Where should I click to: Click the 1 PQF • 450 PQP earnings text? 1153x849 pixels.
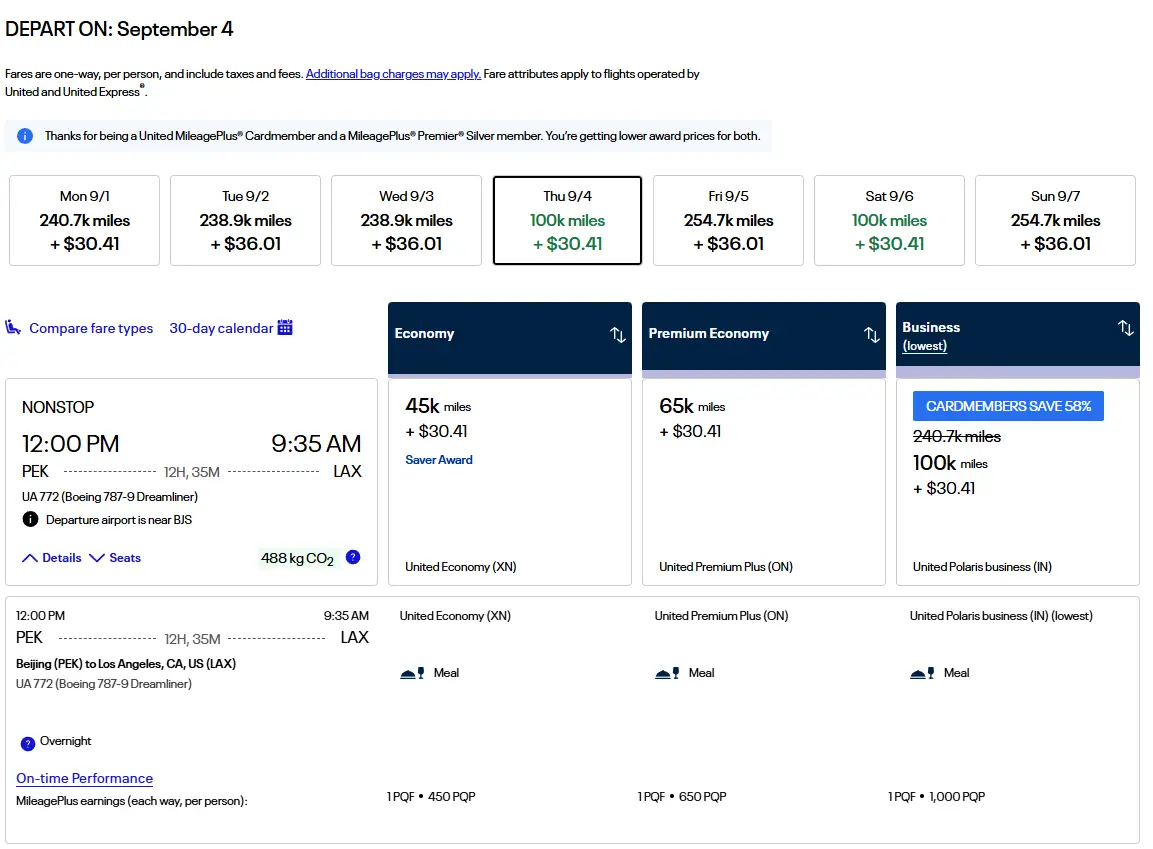click(x=431, y=797)
